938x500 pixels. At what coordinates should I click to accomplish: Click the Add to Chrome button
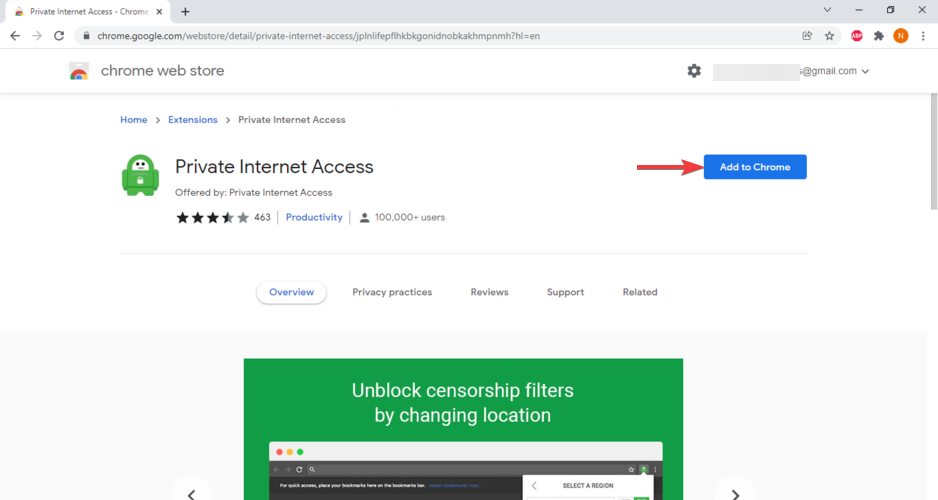755,167
